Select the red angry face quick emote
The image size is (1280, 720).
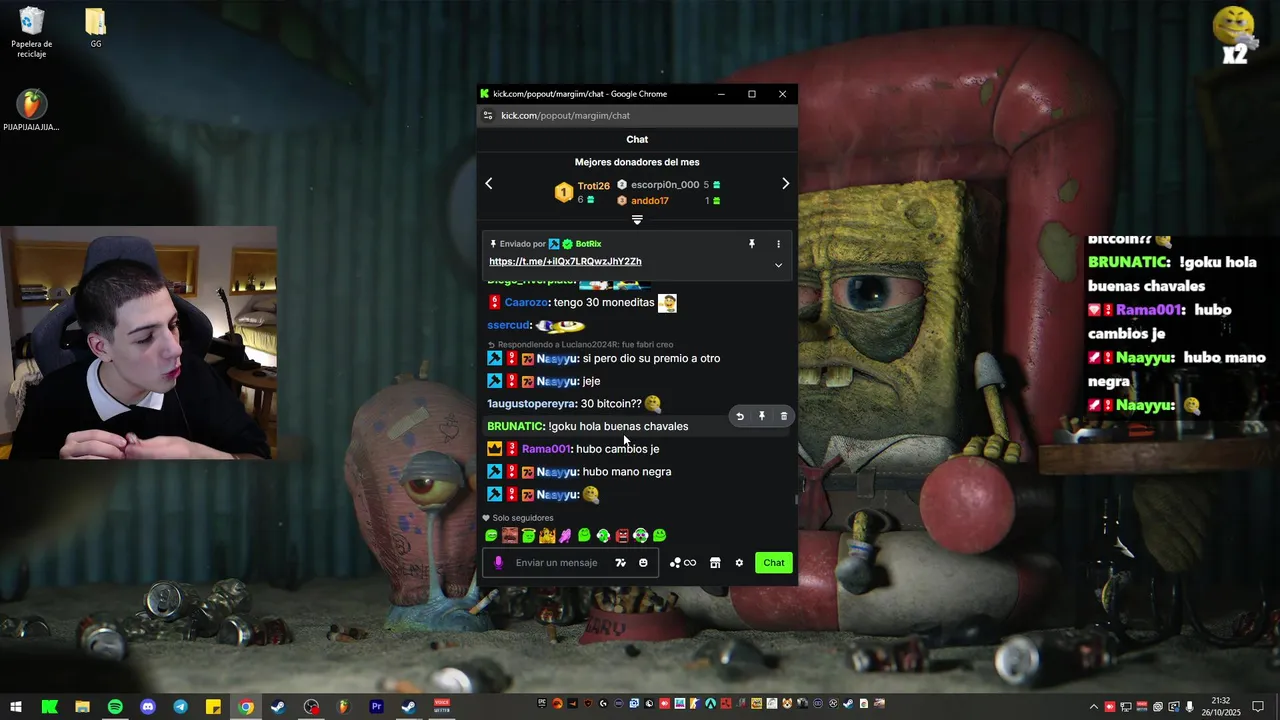[x=622, y=536]
